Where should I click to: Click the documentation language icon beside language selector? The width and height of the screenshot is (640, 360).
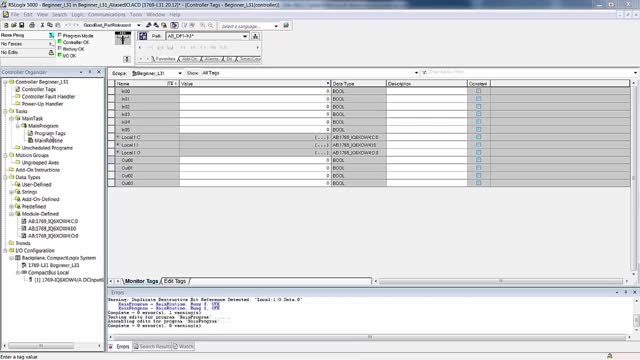286,25
